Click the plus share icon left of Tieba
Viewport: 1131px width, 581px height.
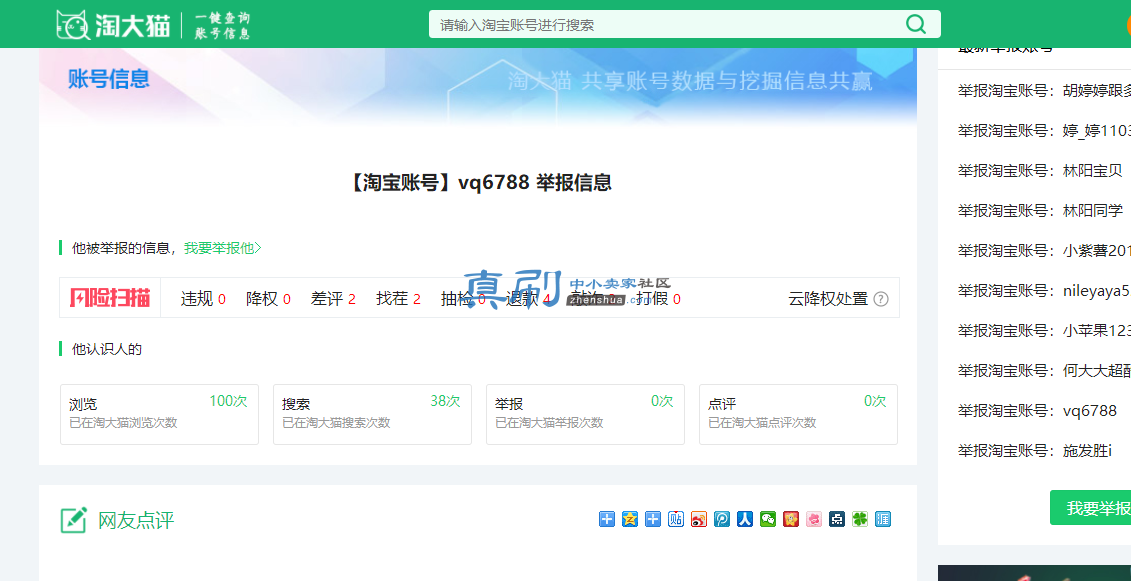[653, 519]
